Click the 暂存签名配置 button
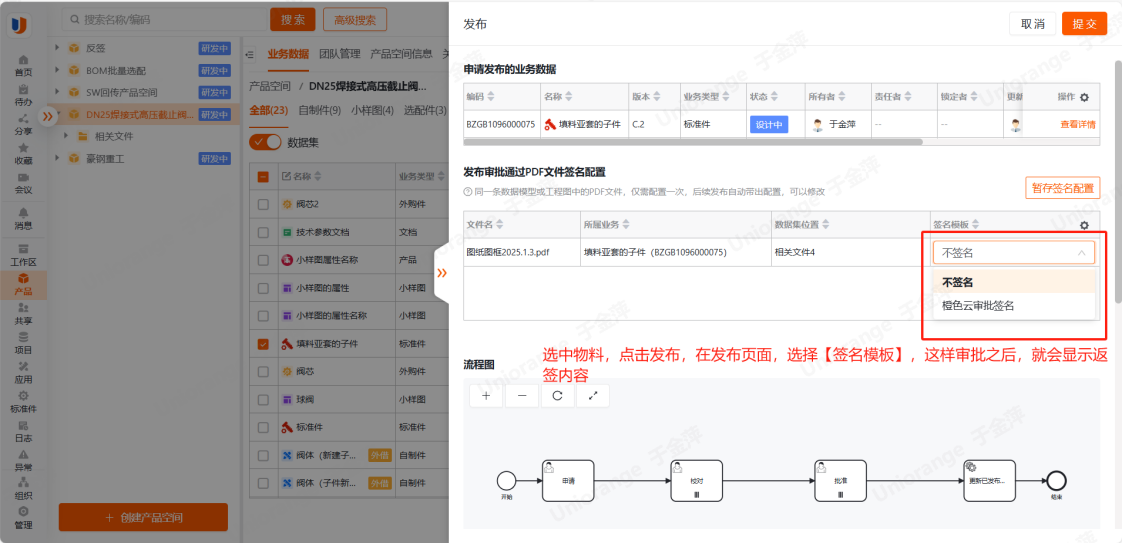The image size is (1122, 544). point(1062,188)
